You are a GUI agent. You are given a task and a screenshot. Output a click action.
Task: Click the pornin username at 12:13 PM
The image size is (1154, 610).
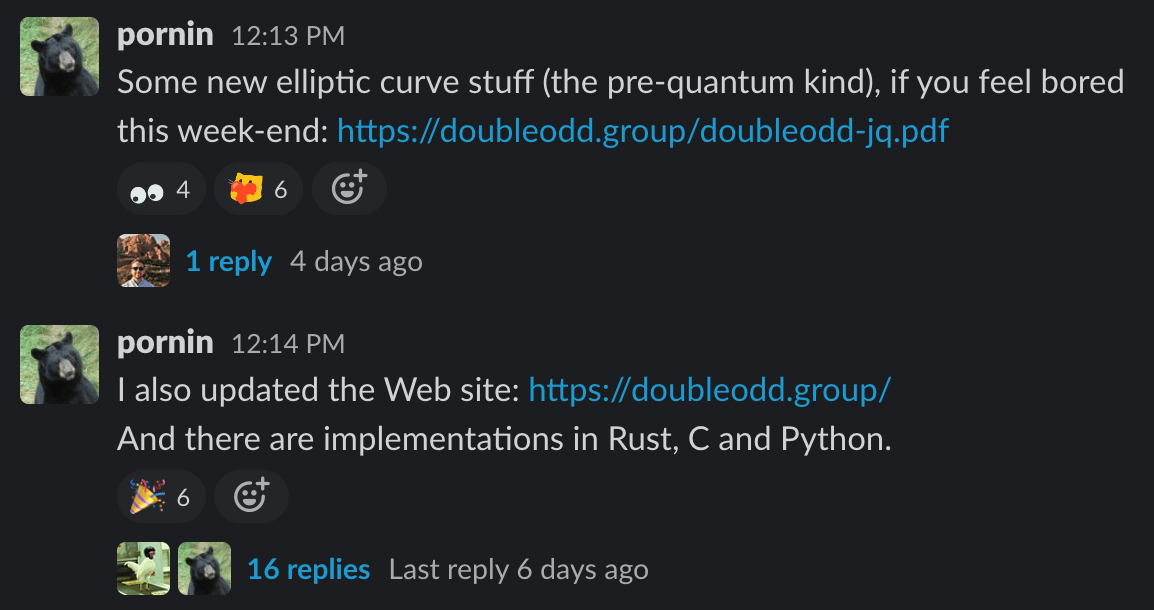pyautogui.click(x=166, y=35)
